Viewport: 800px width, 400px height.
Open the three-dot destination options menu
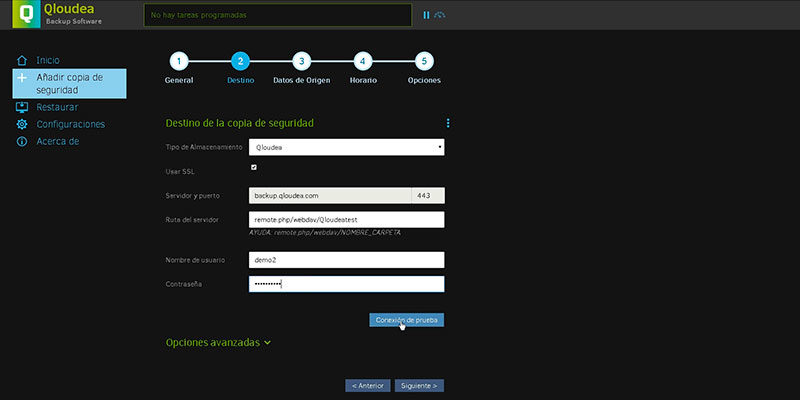click(448, 123)
